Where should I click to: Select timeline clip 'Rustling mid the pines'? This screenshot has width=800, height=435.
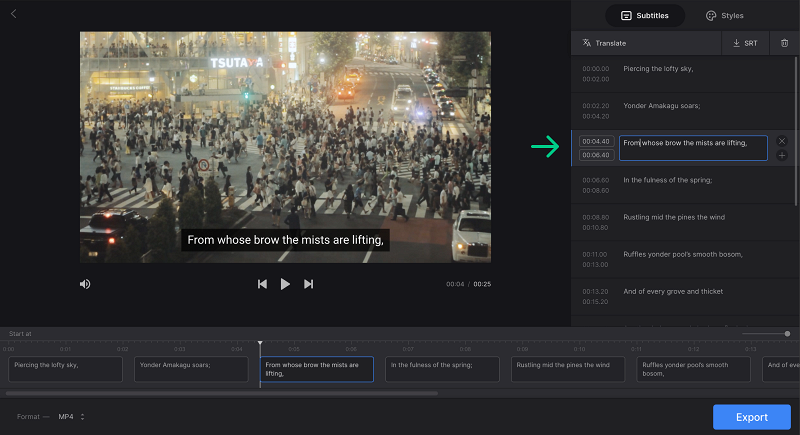tap(568, 369)
